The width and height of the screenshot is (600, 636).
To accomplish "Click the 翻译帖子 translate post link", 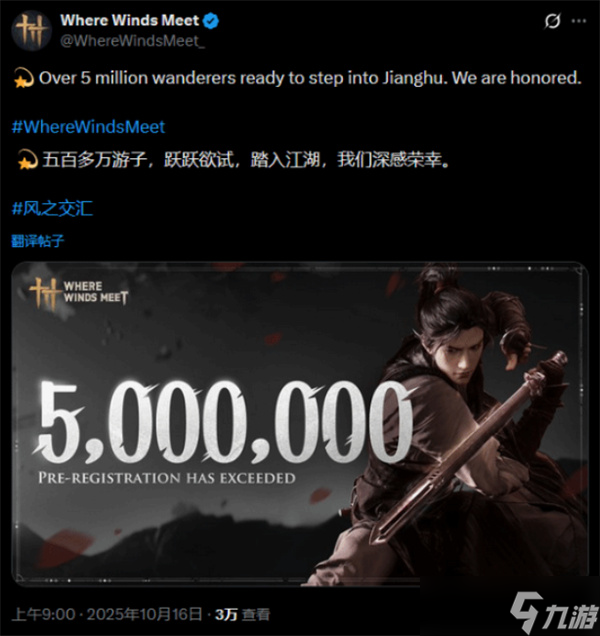I will coord(38,241).
